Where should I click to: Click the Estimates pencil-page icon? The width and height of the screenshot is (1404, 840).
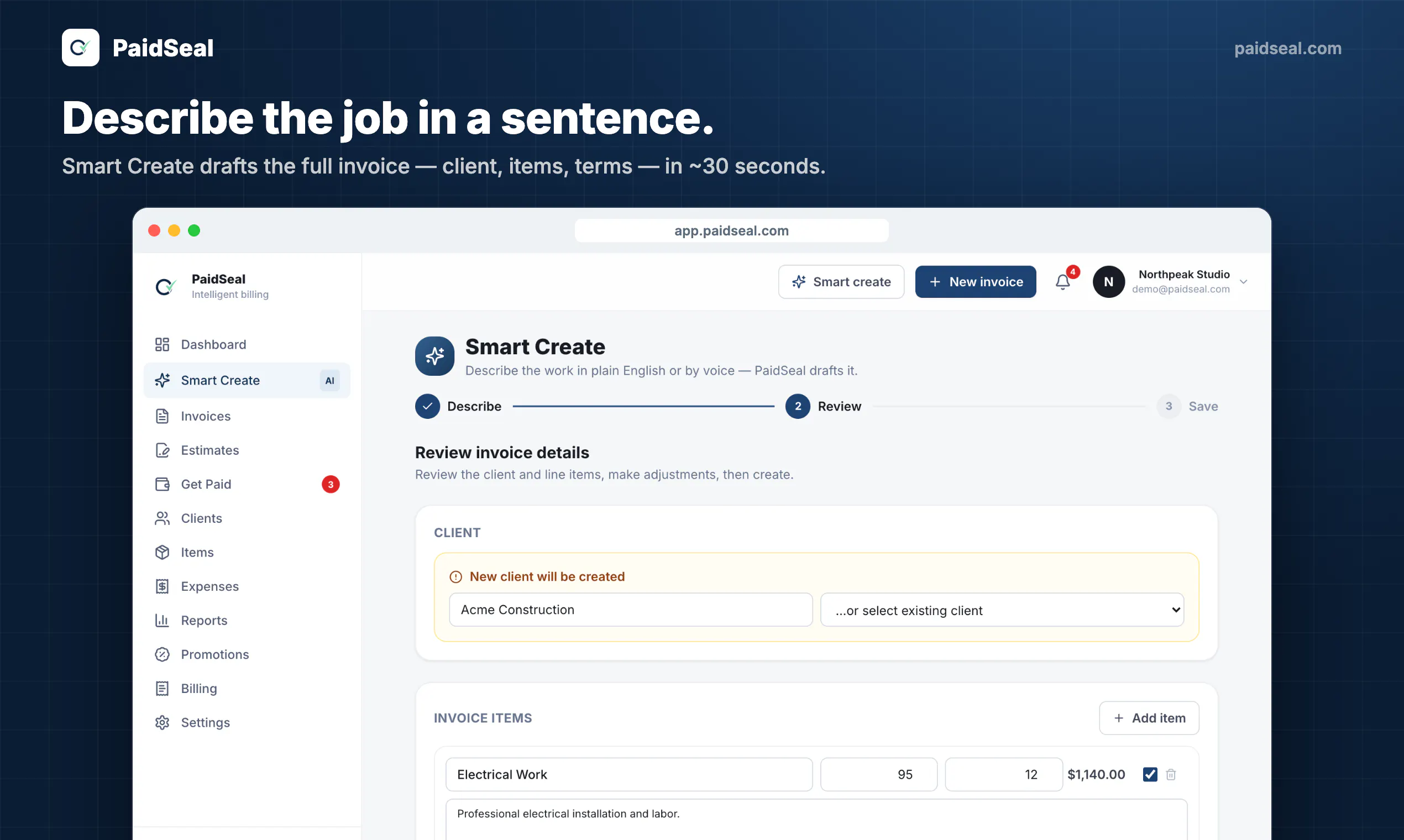click(x=163, y=450)
